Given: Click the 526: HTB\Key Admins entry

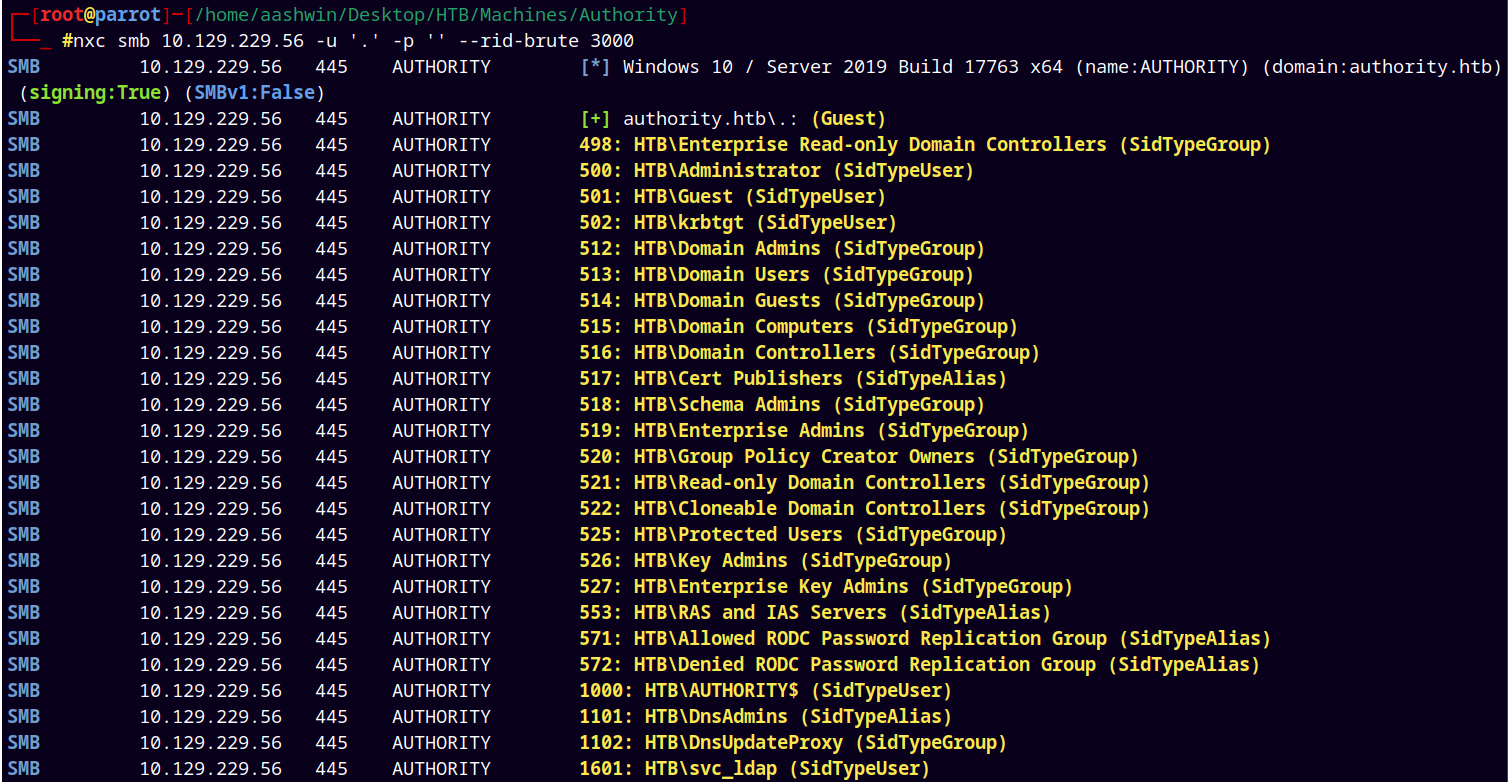Looking at the screenshot, I should coord(765,561).
